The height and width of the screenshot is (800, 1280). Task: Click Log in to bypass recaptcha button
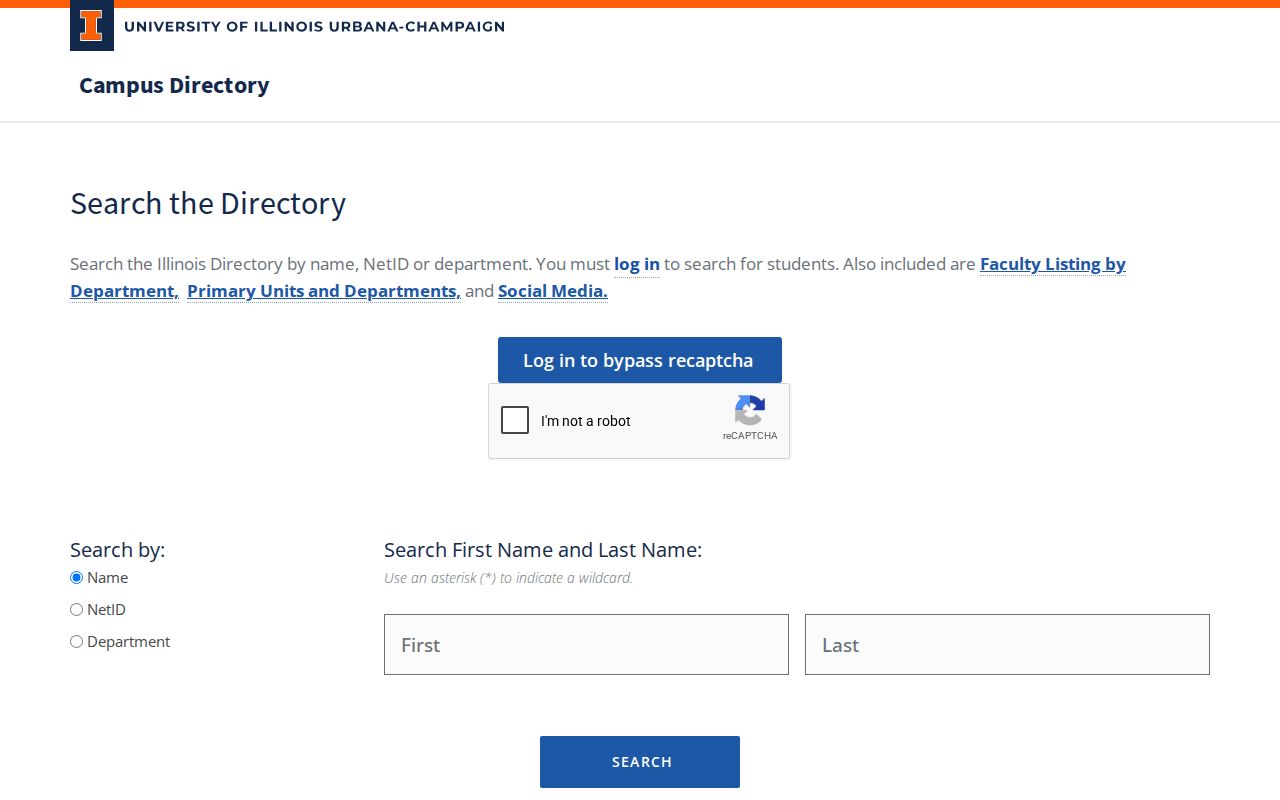coord(640,360)
